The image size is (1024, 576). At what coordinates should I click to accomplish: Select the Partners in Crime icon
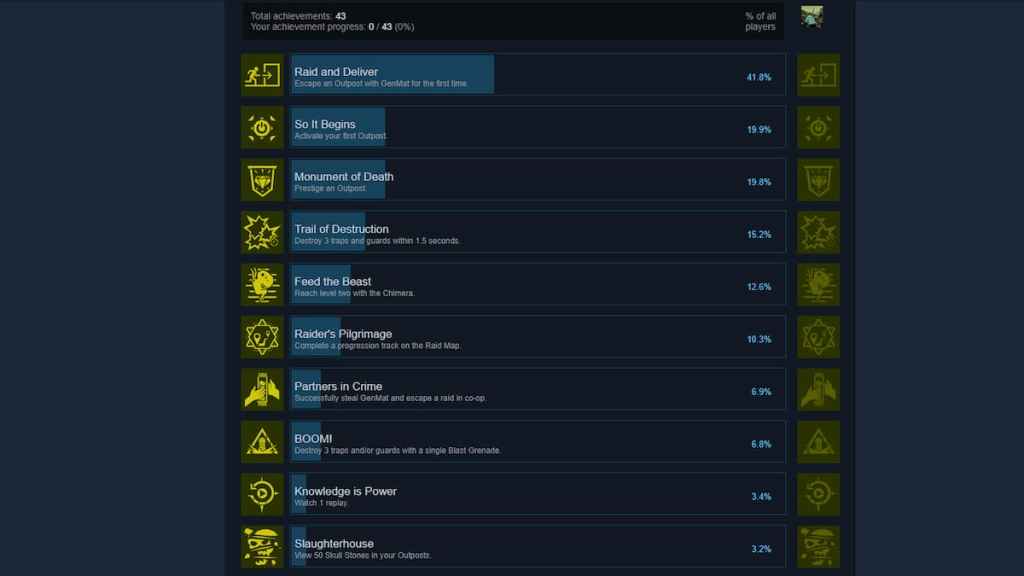263,389
